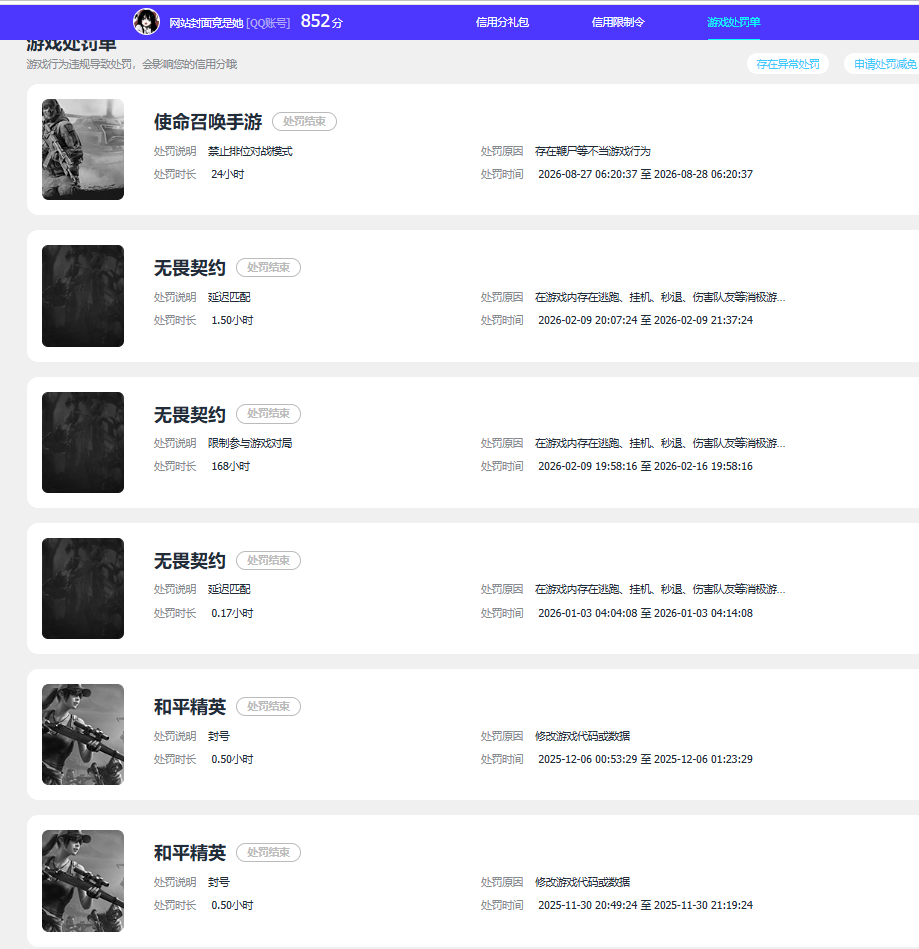Click the time range starting 2026-02-09 19:58:16
The height and width of the screenshot is (949, 919).
645,467
